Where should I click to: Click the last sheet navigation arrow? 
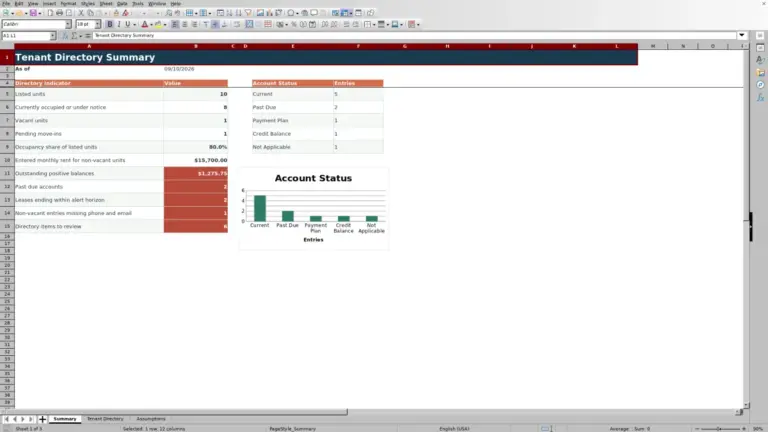coord(31,419)
